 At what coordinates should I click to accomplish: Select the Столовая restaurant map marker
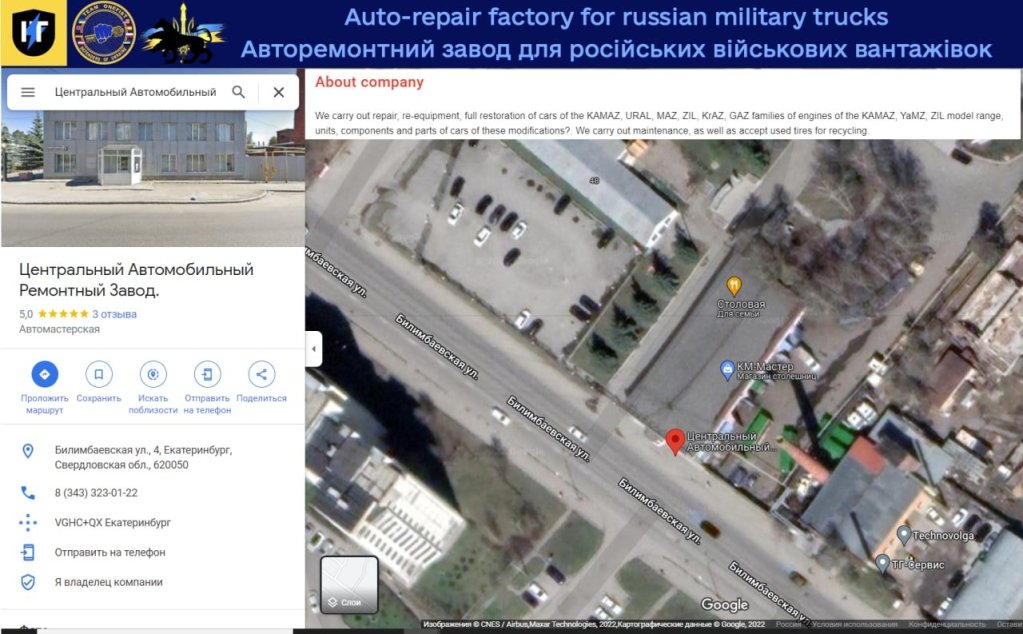pyautogui.click(x=734, y=286)
